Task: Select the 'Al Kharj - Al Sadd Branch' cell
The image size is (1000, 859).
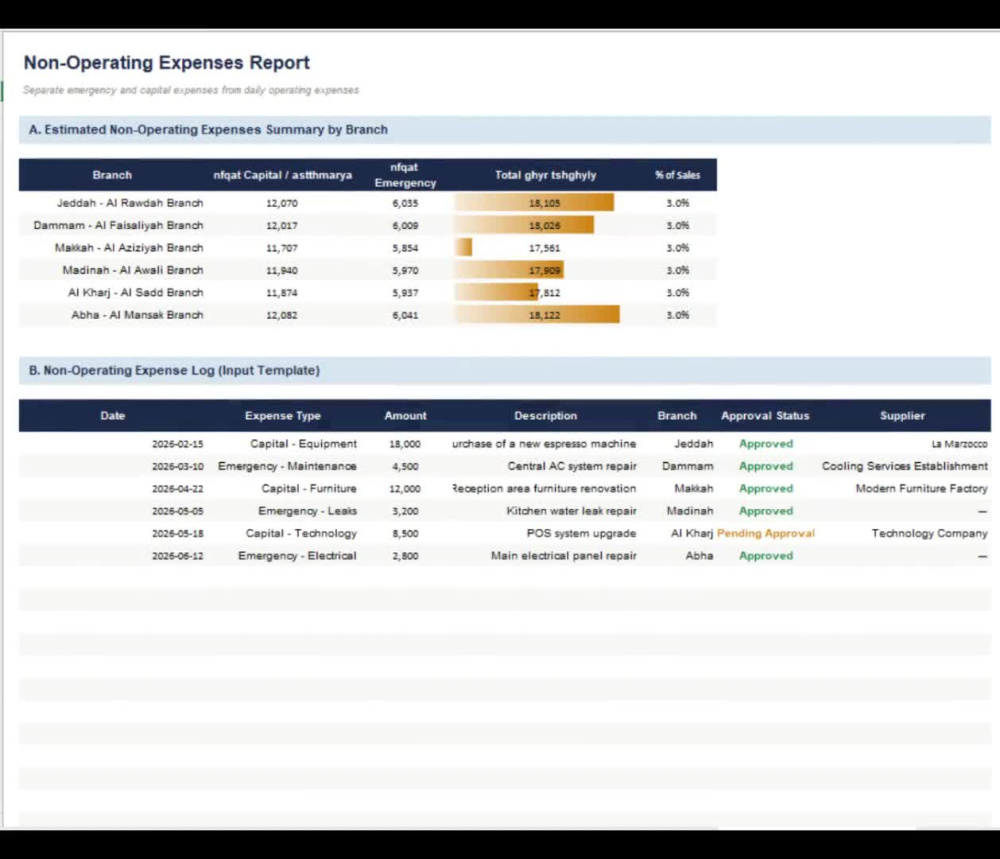Action: click(x=136, y=292)
